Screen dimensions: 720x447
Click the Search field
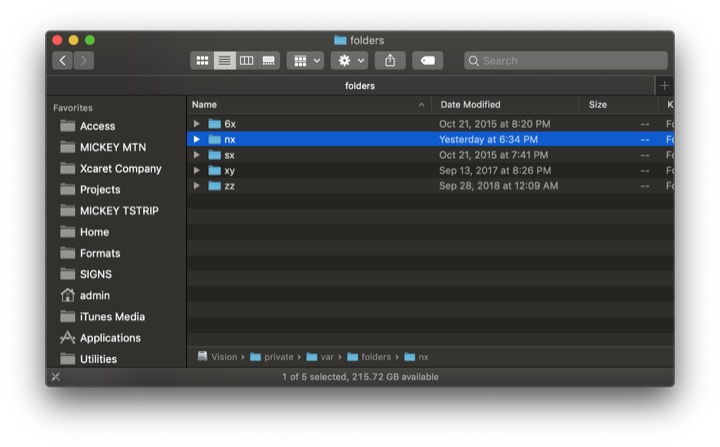tap(566, 61)
